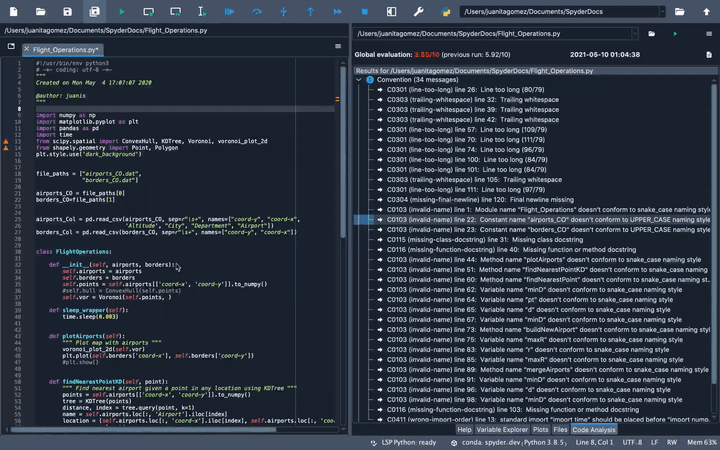The width and height of the screenshot is (720, 450).
Task: Click Line 8, Col 1 cursor status
Action: pyautogui.click(x=594, y=443)
